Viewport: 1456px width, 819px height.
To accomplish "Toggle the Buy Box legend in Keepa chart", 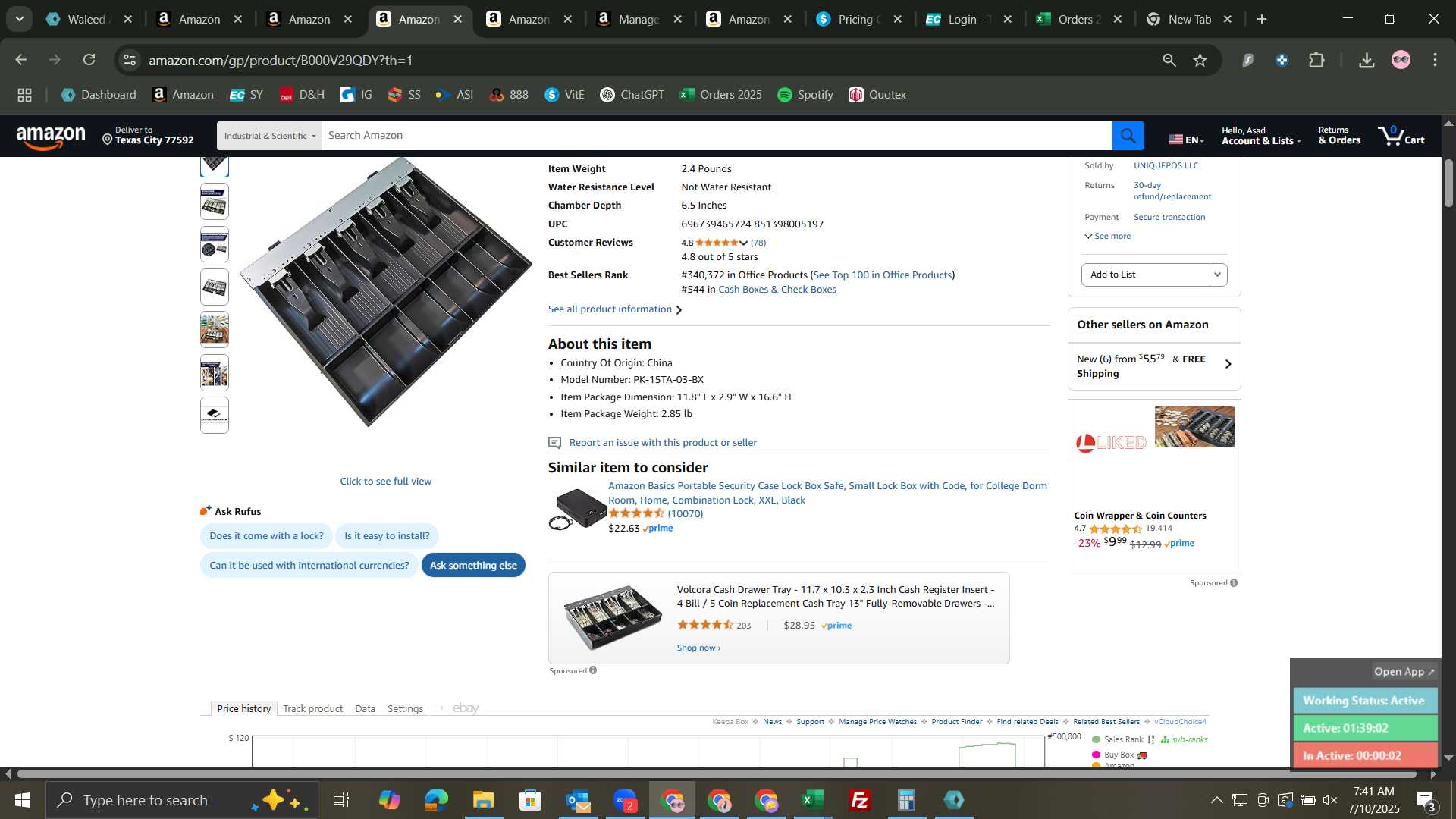I will [1119, 755].
